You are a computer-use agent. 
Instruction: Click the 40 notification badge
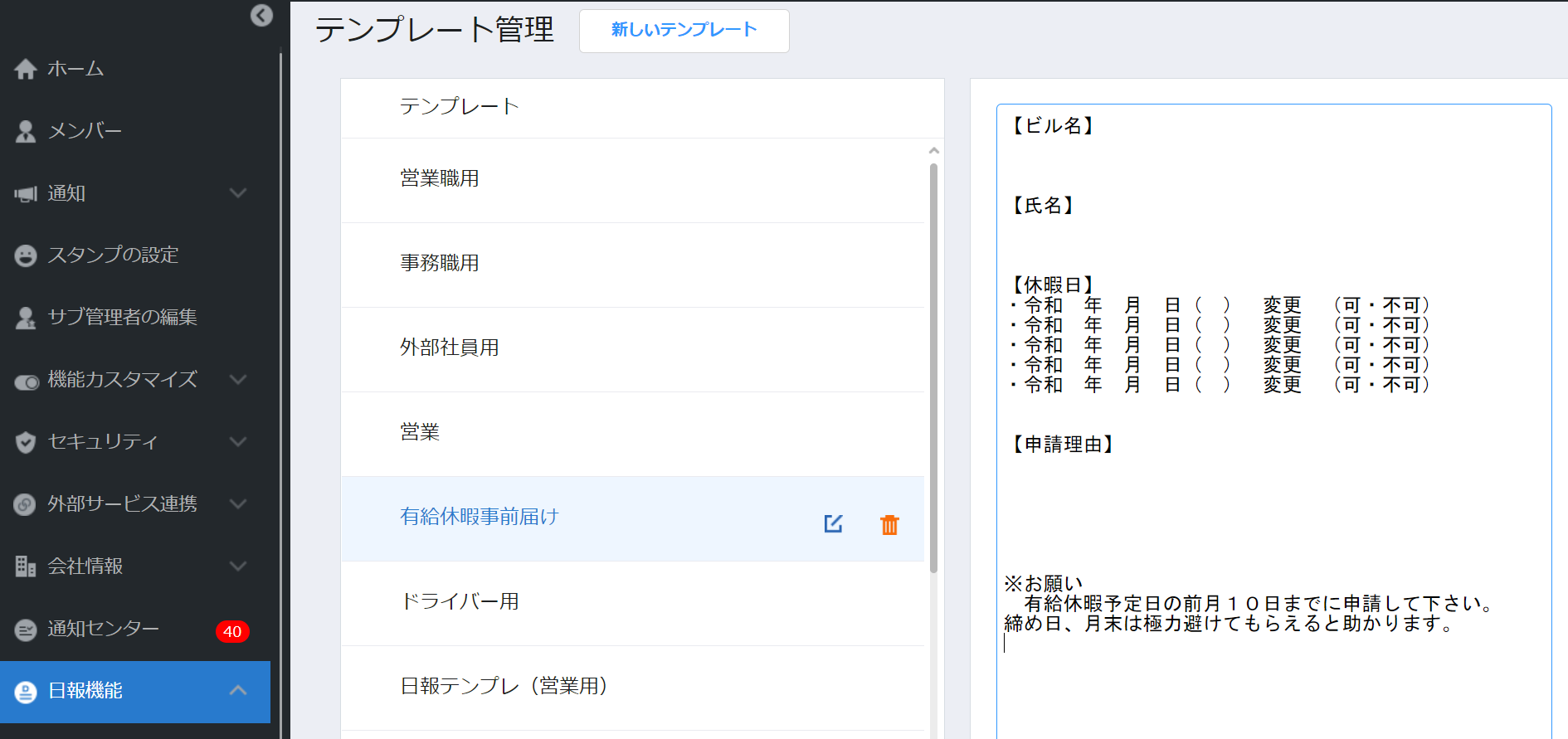(x=232, y=631)
